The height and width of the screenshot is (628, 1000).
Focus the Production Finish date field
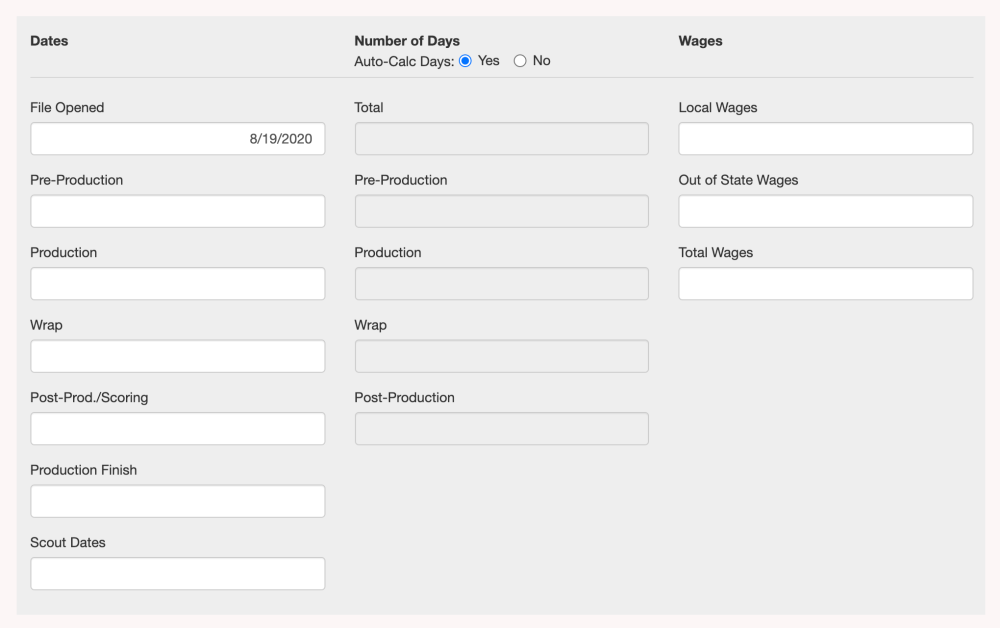pyautogui.click(x=177, y=501)
